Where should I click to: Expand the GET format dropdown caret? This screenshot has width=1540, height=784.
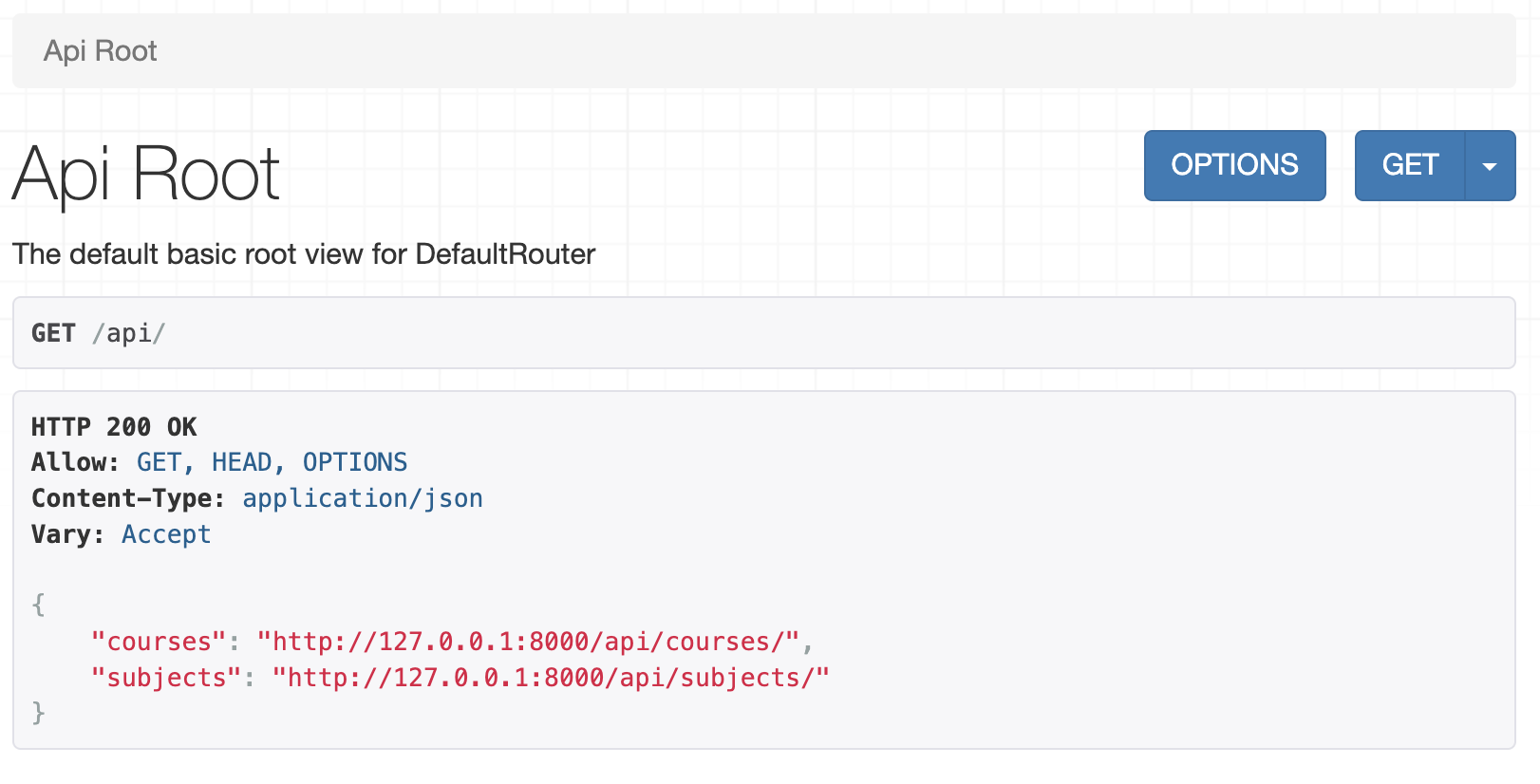point(1490,165)
